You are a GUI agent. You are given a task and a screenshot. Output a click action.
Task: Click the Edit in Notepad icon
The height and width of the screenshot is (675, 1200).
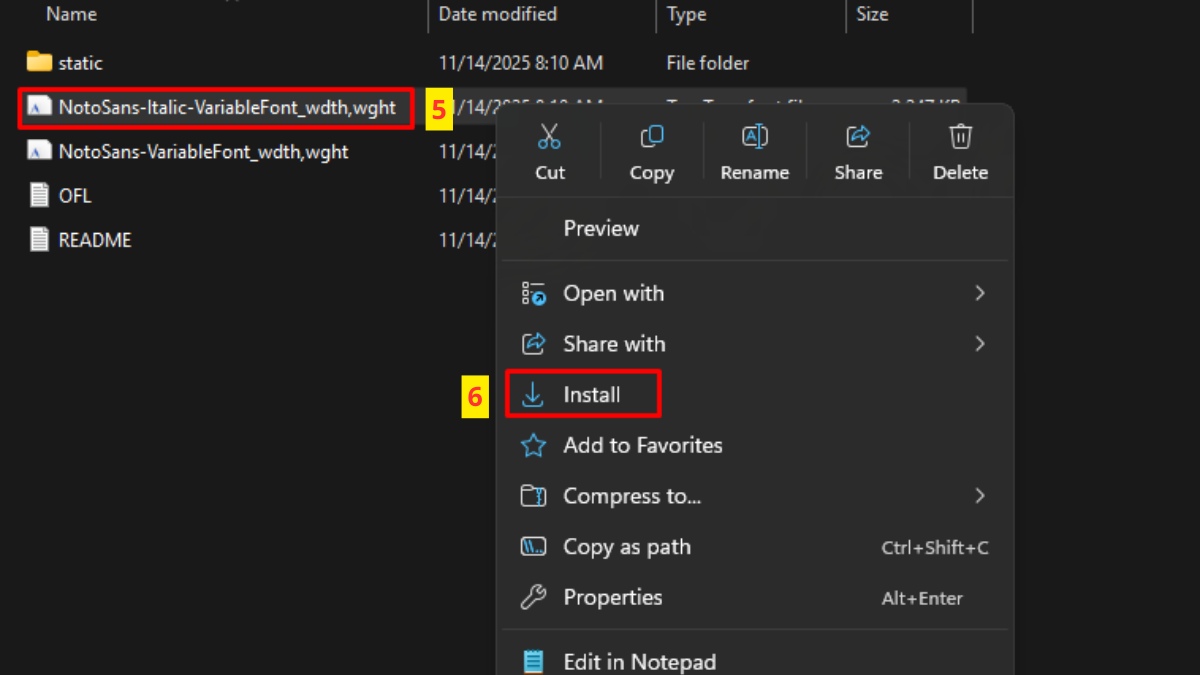pos(535,660)
